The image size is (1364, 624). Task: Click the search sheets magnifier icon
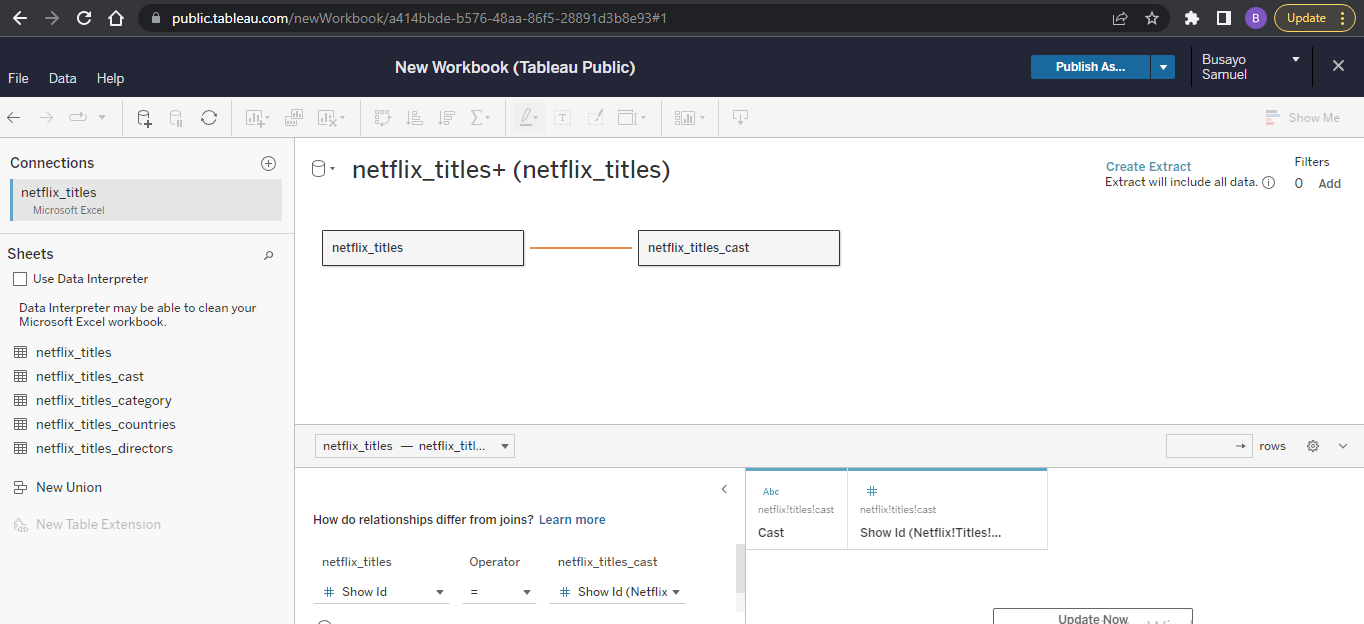(x=268, y=255)
